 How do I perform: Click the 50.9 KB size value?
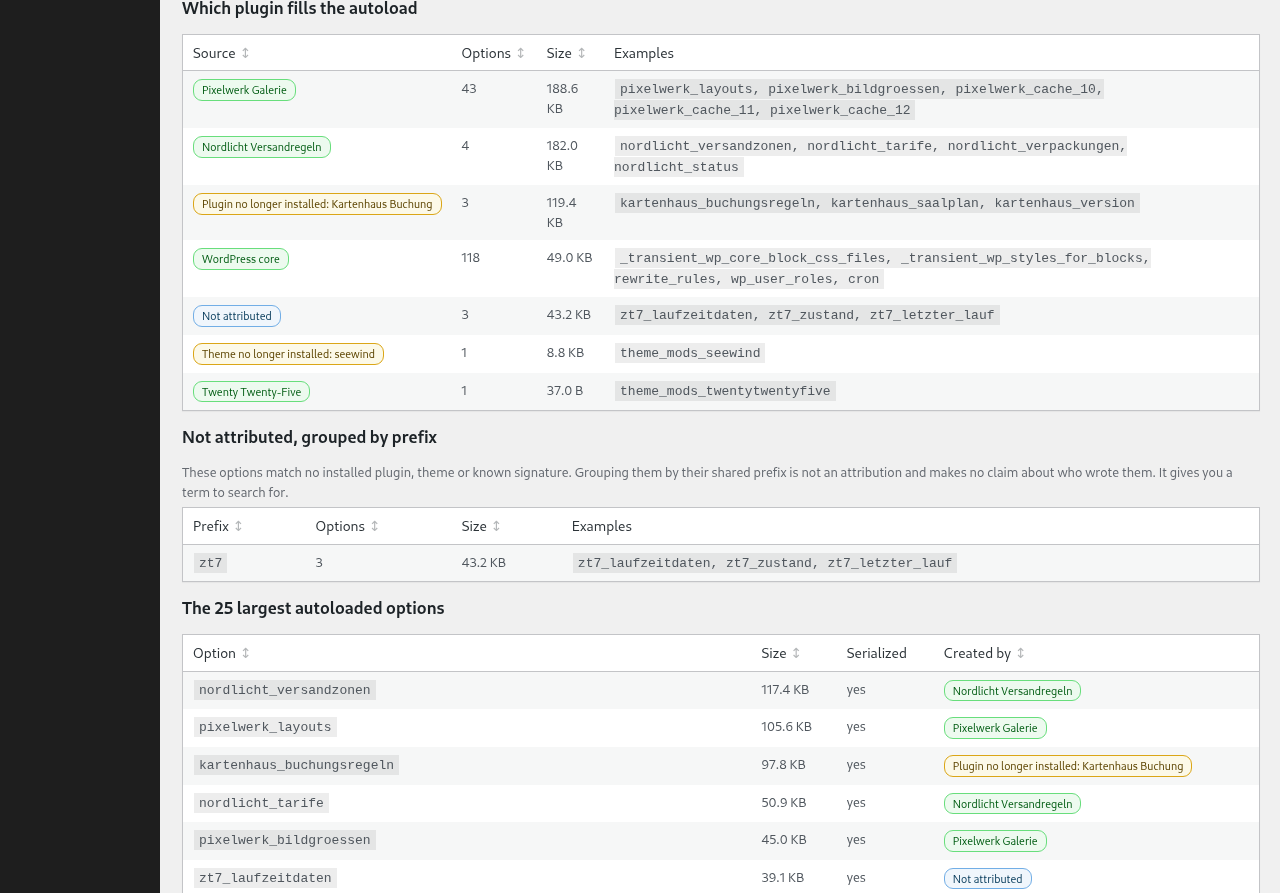tap(784, 802)
